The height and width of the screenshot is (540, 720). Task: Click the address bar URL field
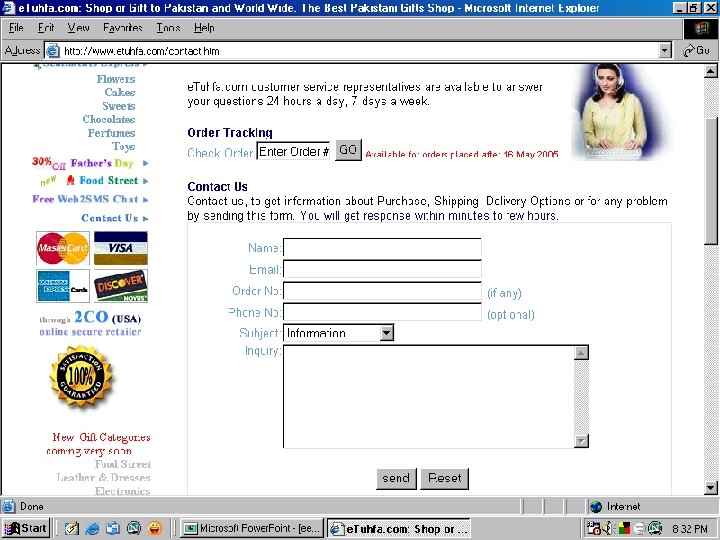coord(358,51)
